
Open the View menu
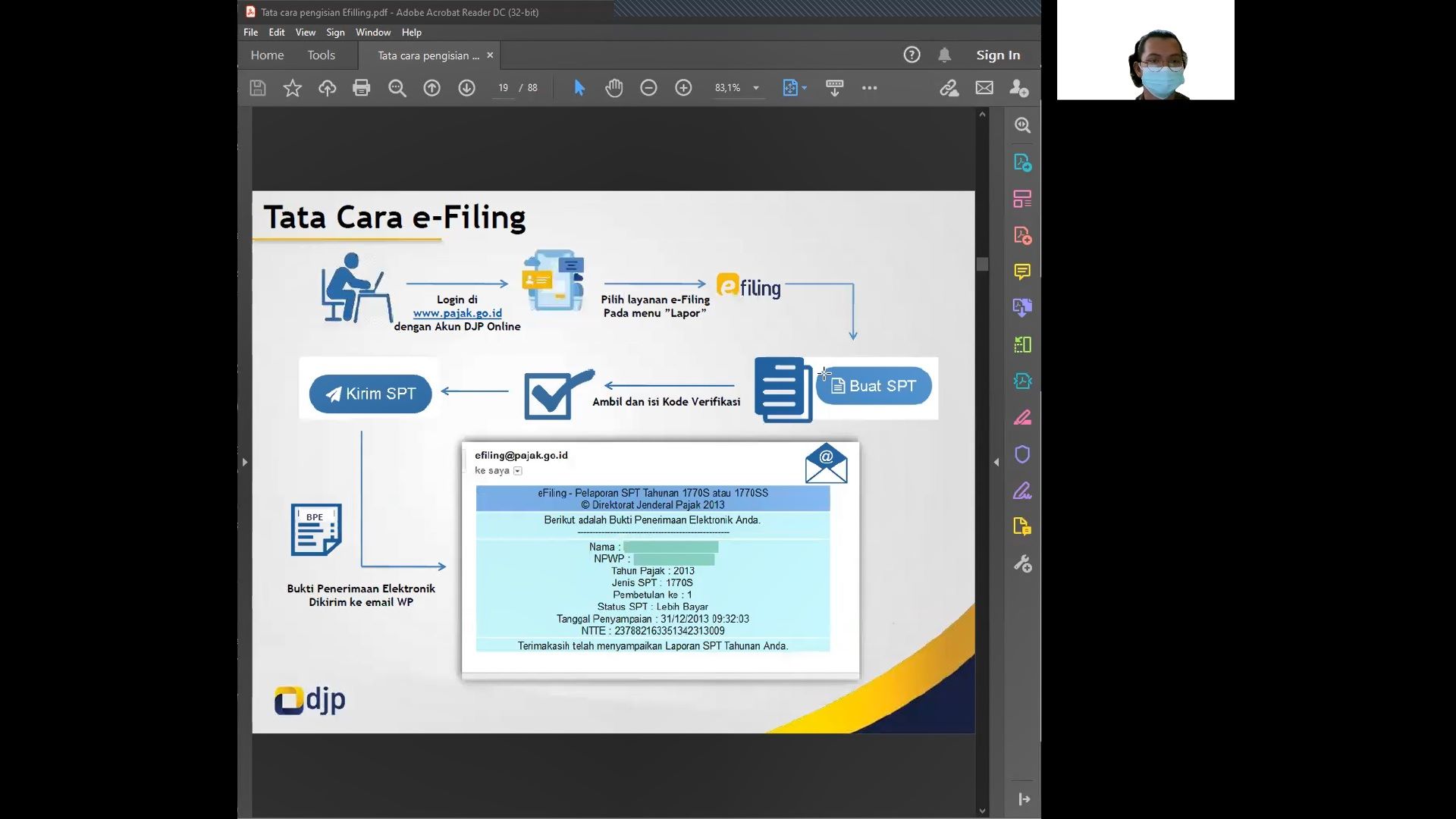(x=305, y=33)
